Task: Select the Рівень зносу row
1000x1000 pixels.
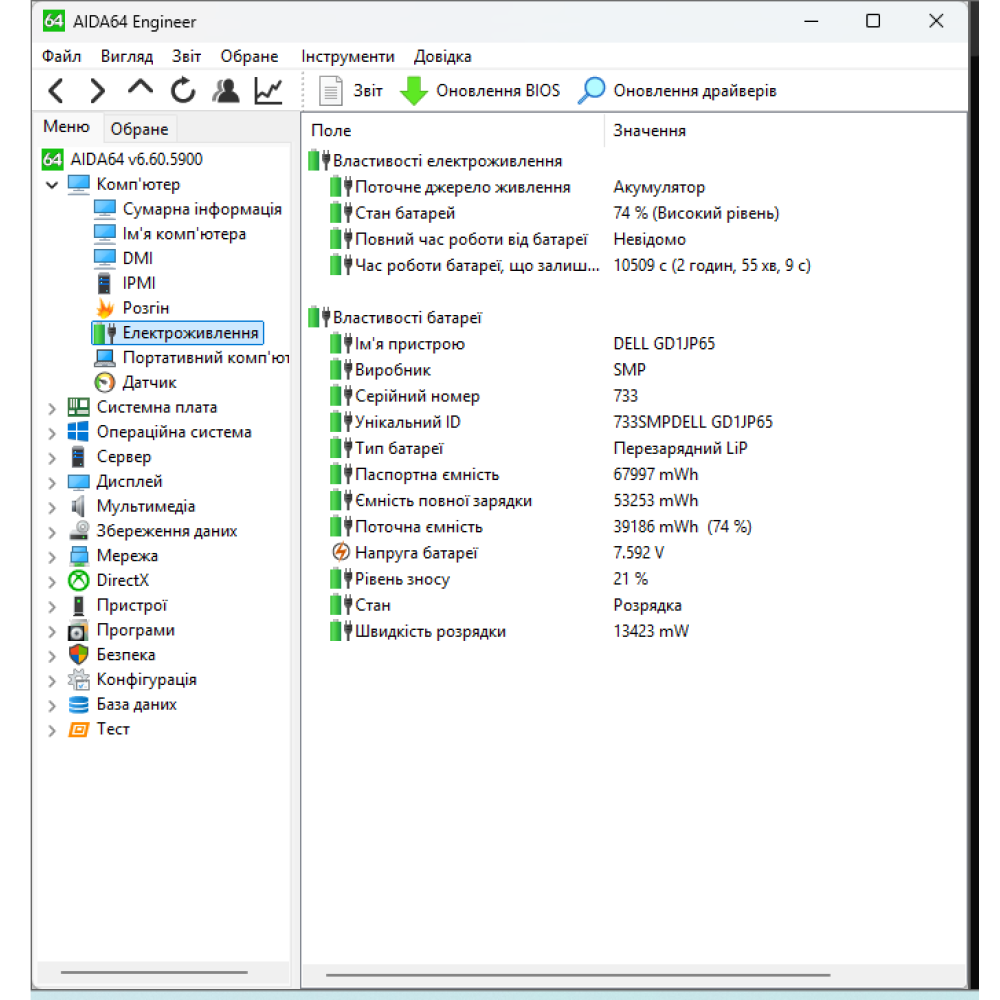Action: click(x=635, y=579)
